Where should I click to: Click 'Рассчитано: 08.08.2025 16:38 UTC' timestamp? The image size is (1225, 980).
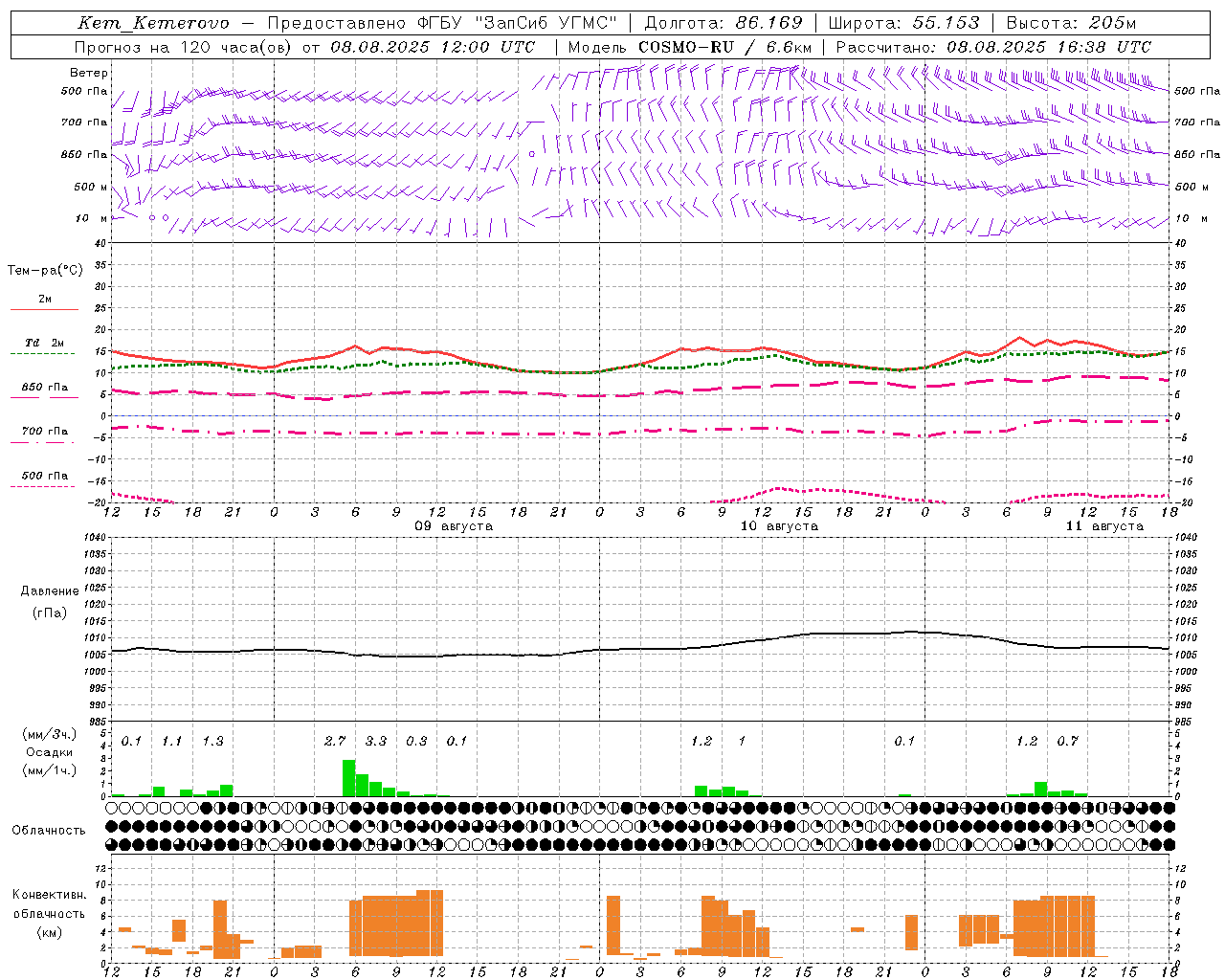(x=993, y=47)
